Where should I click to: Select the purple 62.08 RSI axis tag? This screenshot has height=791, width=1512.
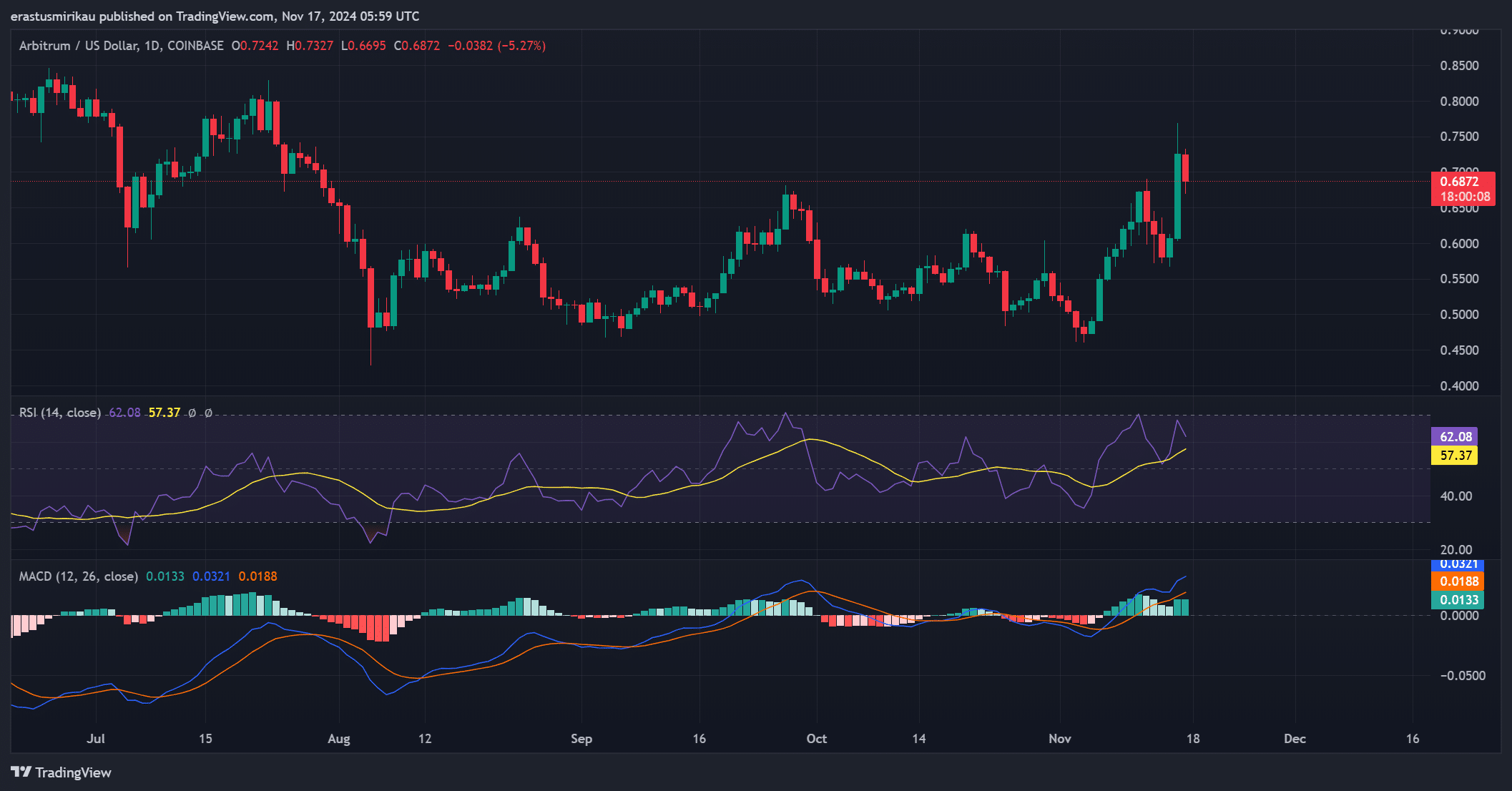(x=1455, y=436)
